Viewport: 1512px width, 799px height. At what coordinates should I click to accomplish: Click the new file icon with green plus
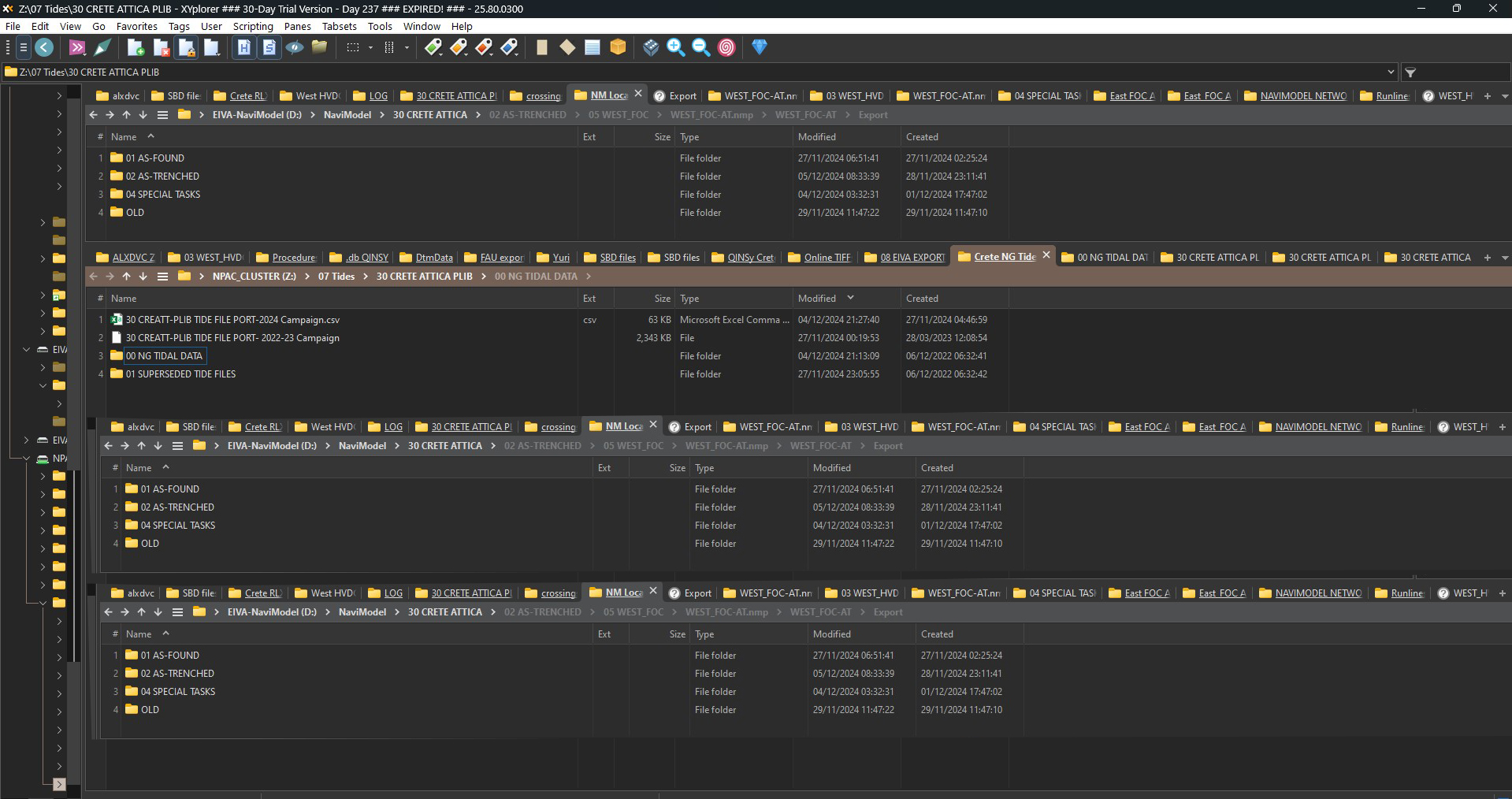(x=136, y=47)
